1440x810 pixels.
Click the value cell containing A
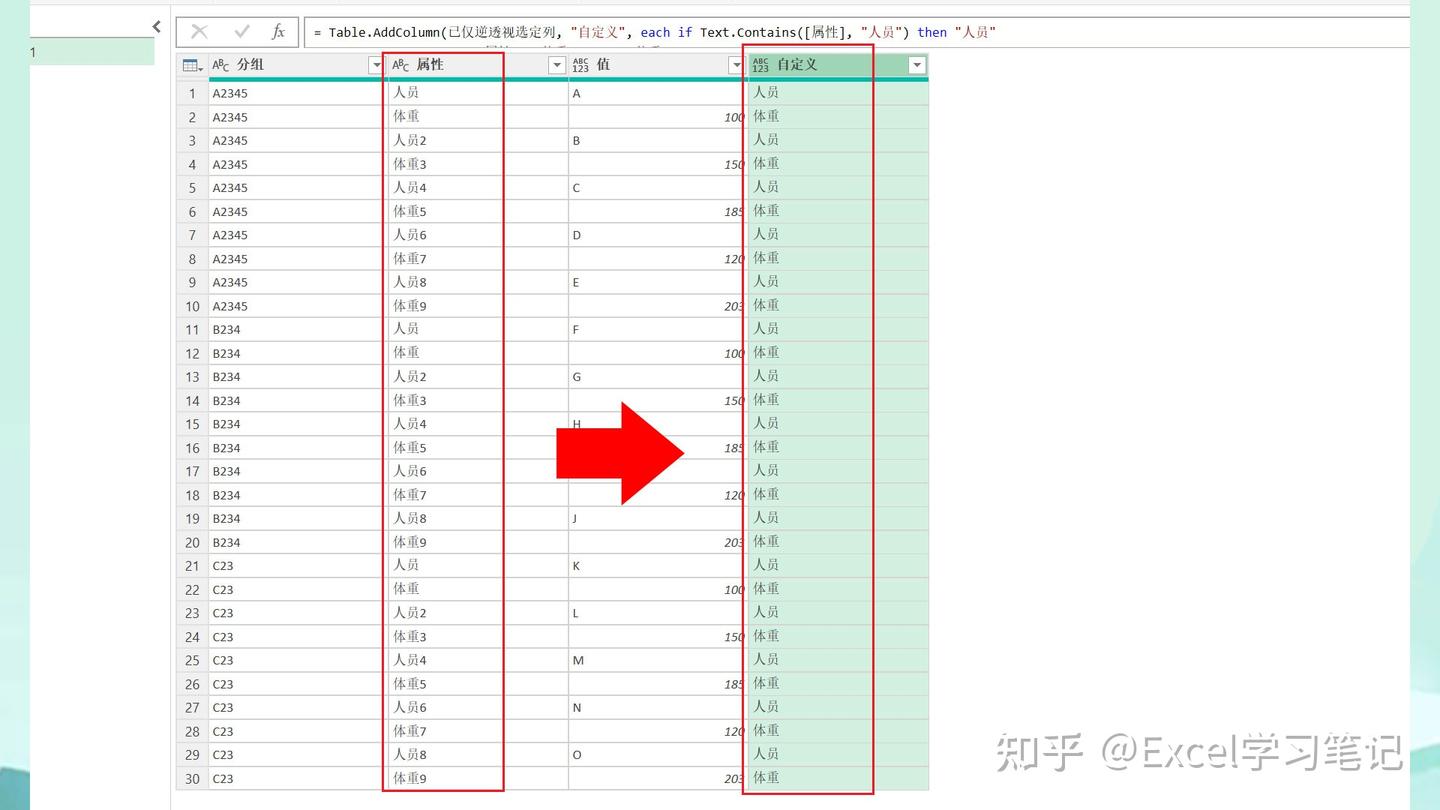[x=657, y=93]
